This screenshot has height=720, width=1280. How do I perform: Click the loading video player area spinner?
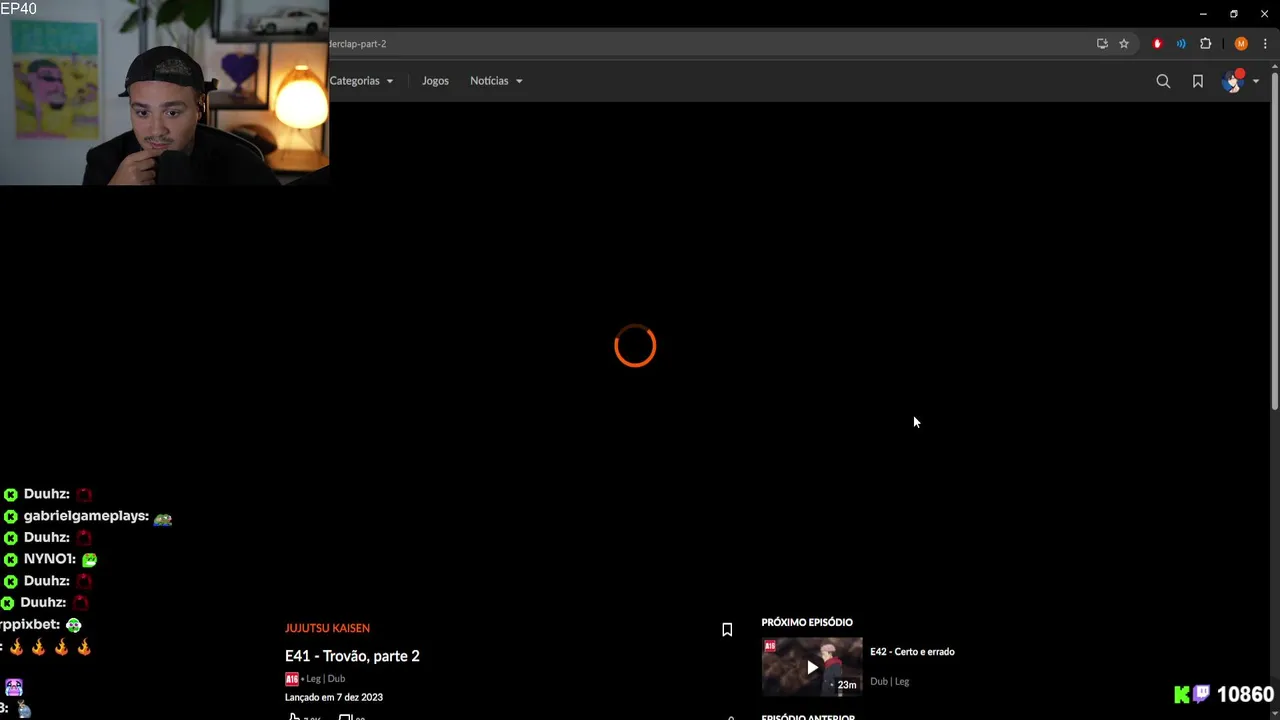tap(635, 346)
